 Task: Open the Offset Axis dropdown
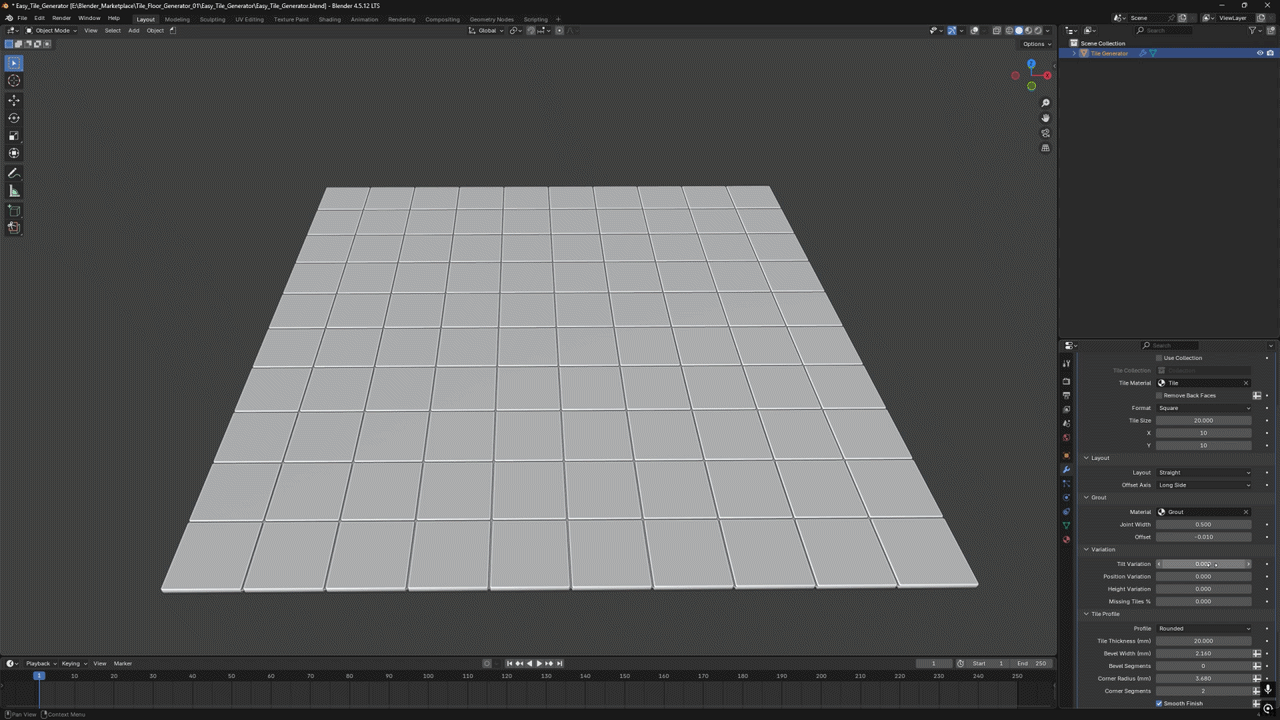click(x=1204, y=485)
